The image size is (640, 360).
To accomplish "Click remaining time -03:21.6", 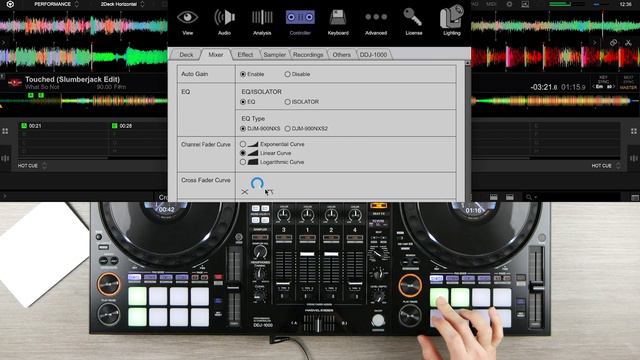I will coord(543,87).
